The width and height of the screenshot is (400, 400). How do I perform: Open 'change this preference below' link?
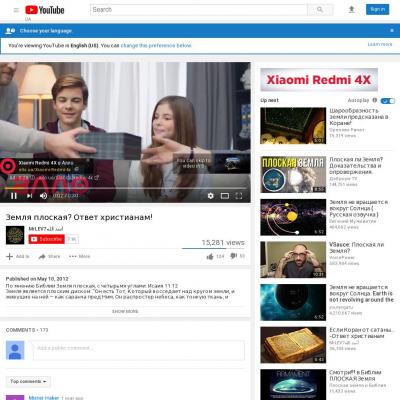[156, 45]
